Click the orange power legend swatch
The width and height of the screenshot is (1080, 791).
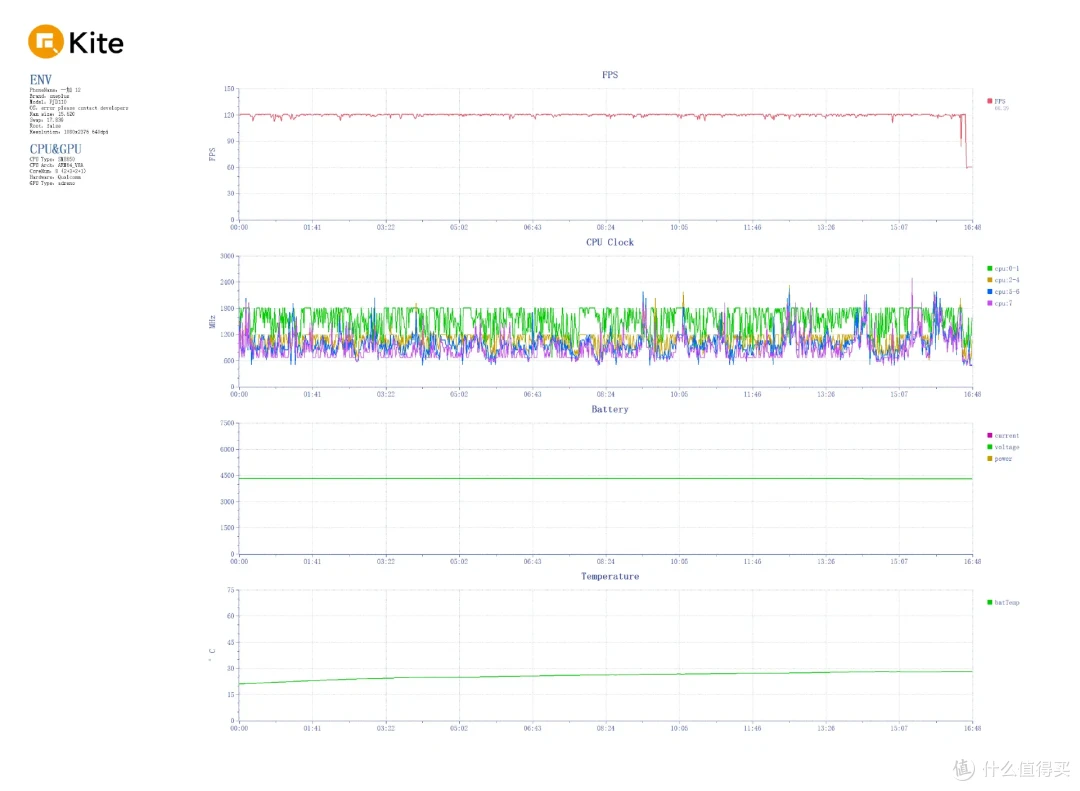pyautogui.click(x=990, y=458)
